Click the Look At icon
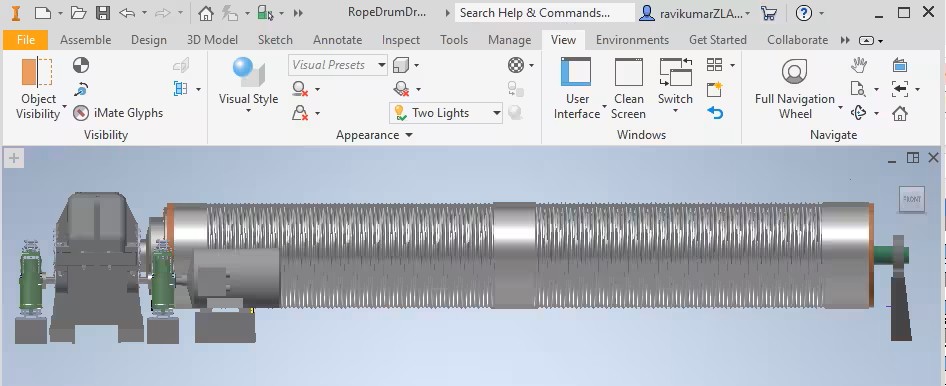Viewport: 946px width, 386px height. pyautogui.click(x=900, y=65)
